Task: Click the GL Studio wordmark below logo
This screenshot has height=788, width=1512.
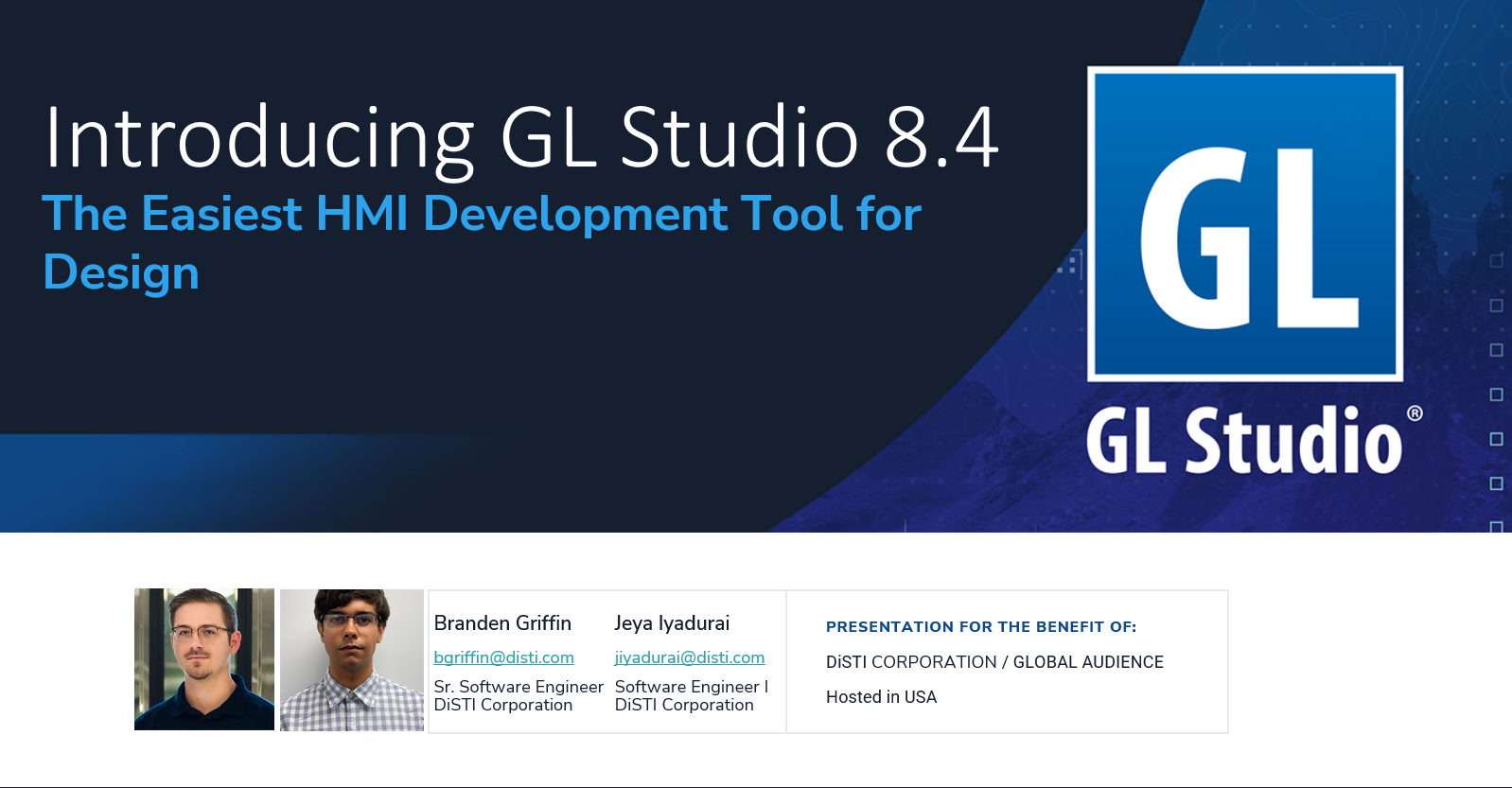Action: [1254, 440]
